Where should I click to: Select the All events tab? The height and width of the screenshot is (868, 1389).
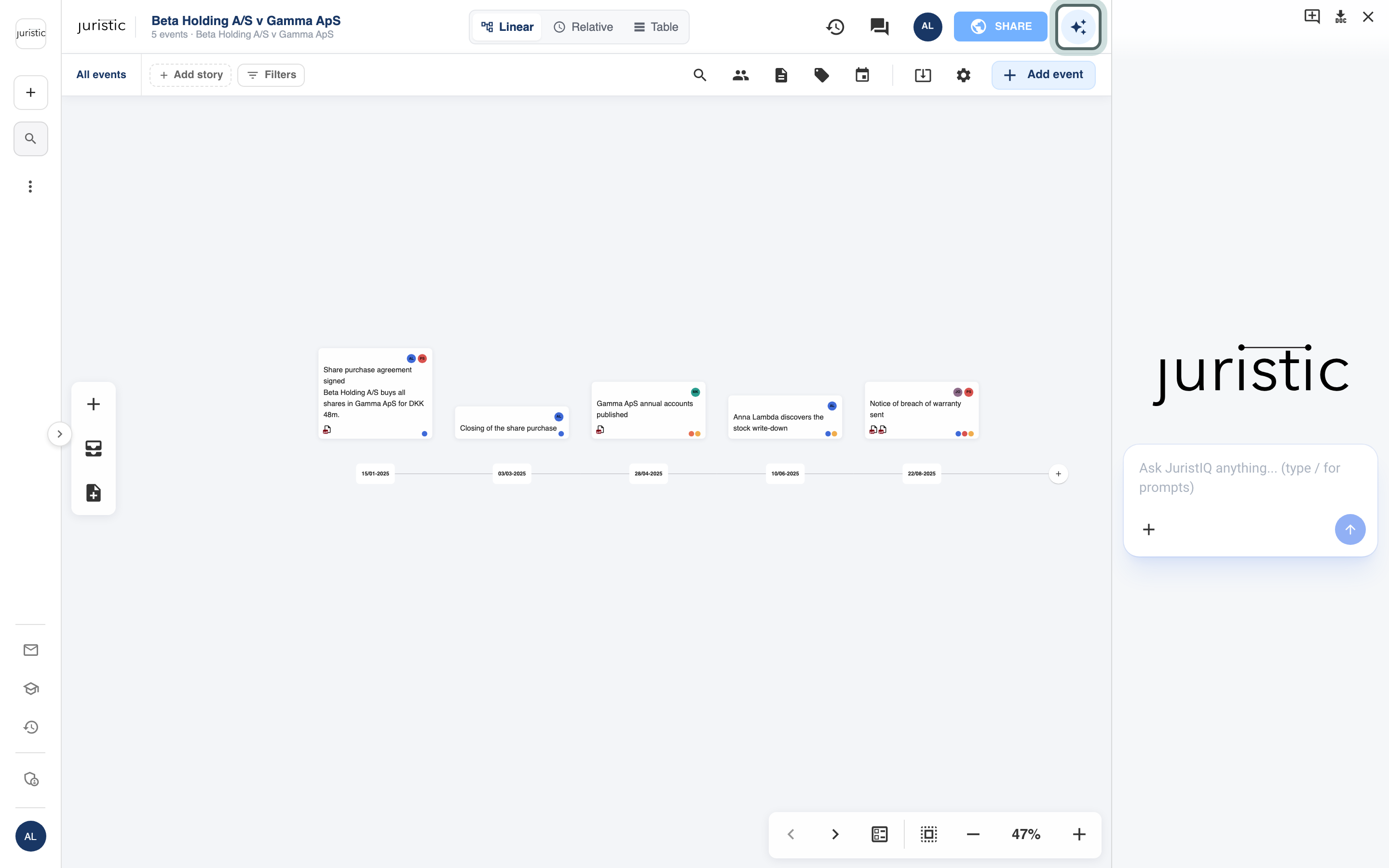(101, 75)
